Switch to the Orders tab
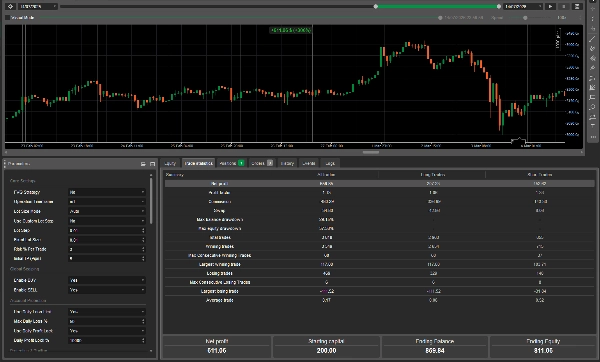Screen dimensions: 600x362 (262, 163)
